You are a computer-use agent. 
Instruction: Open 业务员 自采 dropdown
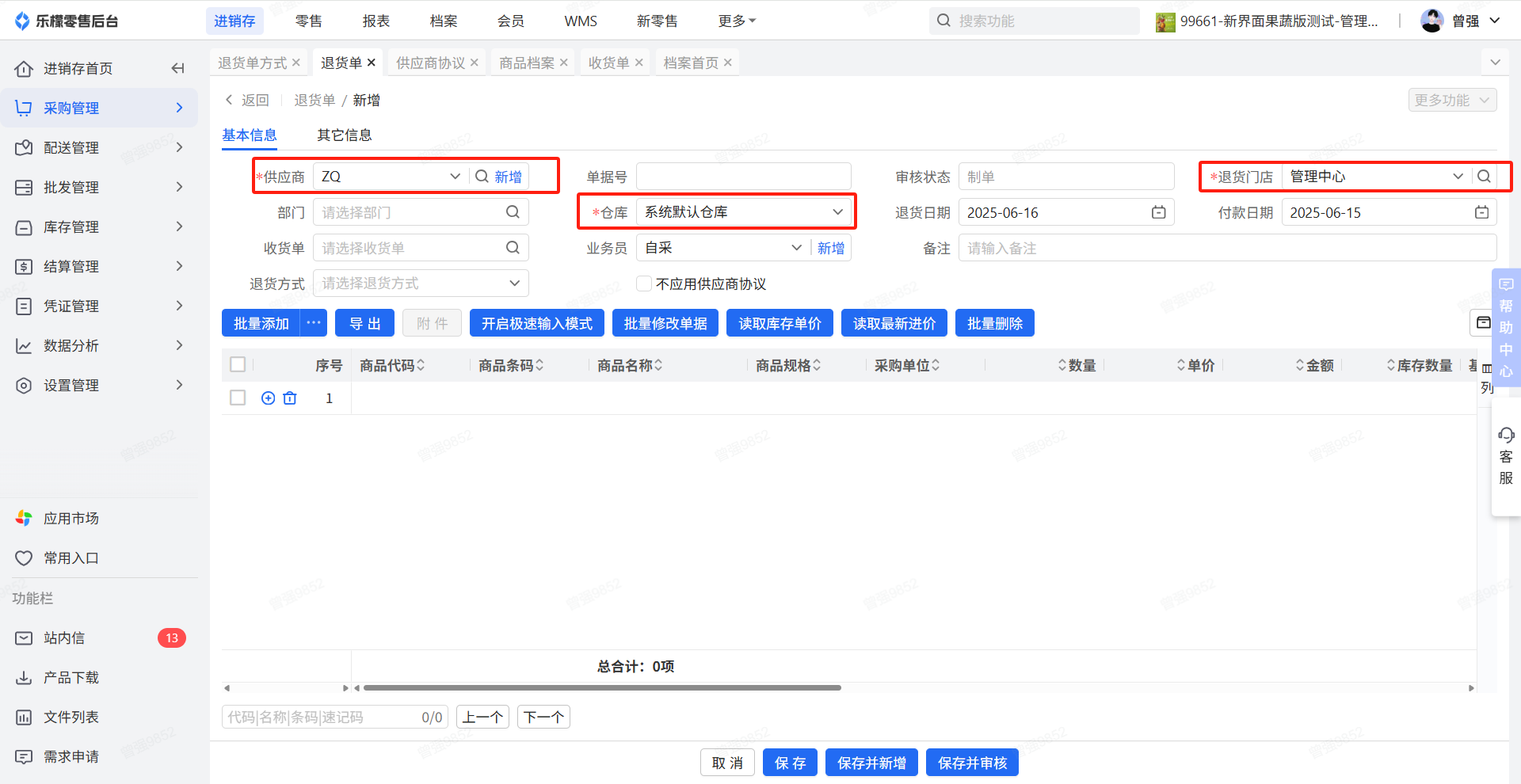click(x=797, y=248)
